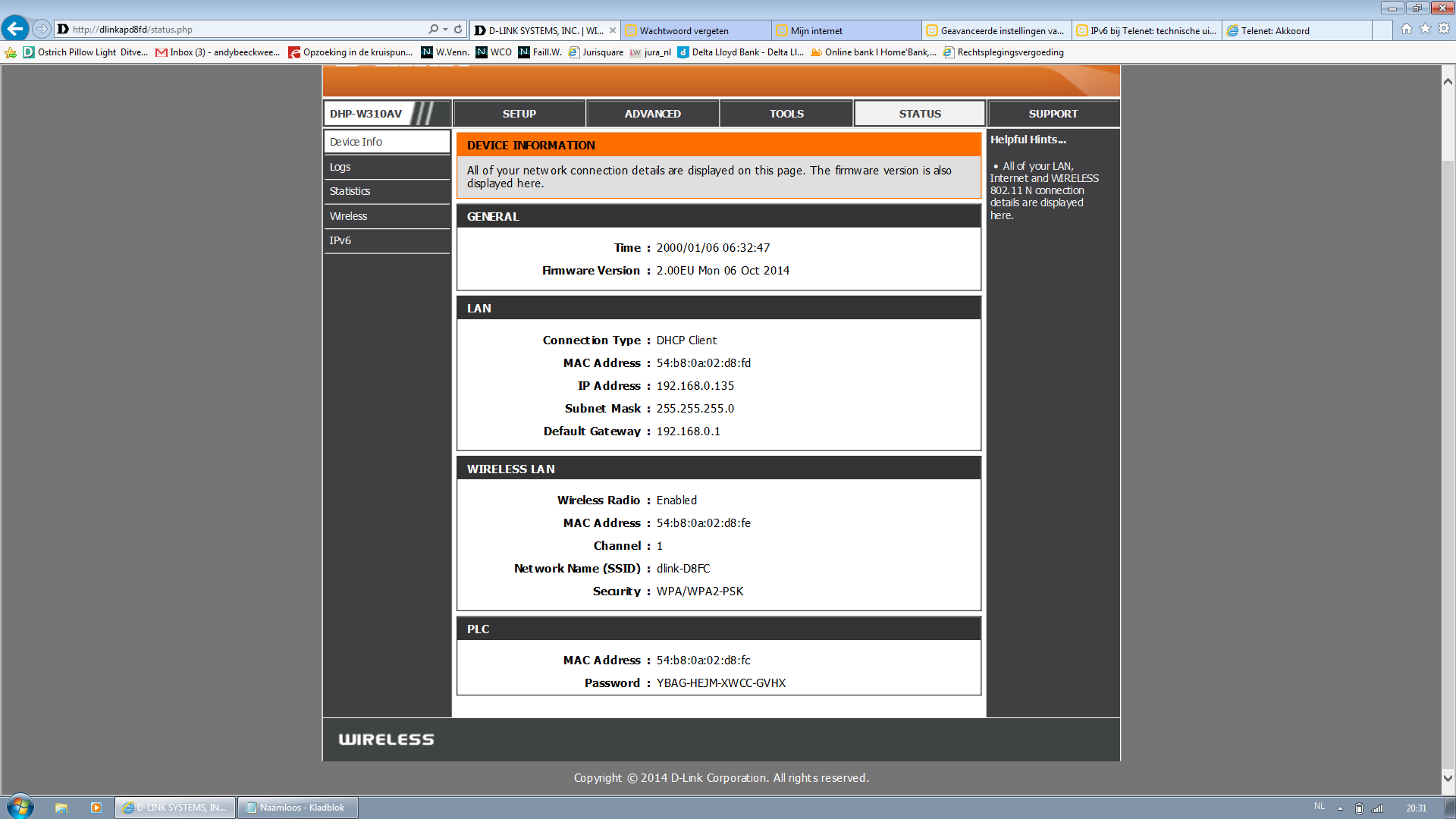Show hidden tray icons arrow
1456x819 pixels.
coord(1340,808)
